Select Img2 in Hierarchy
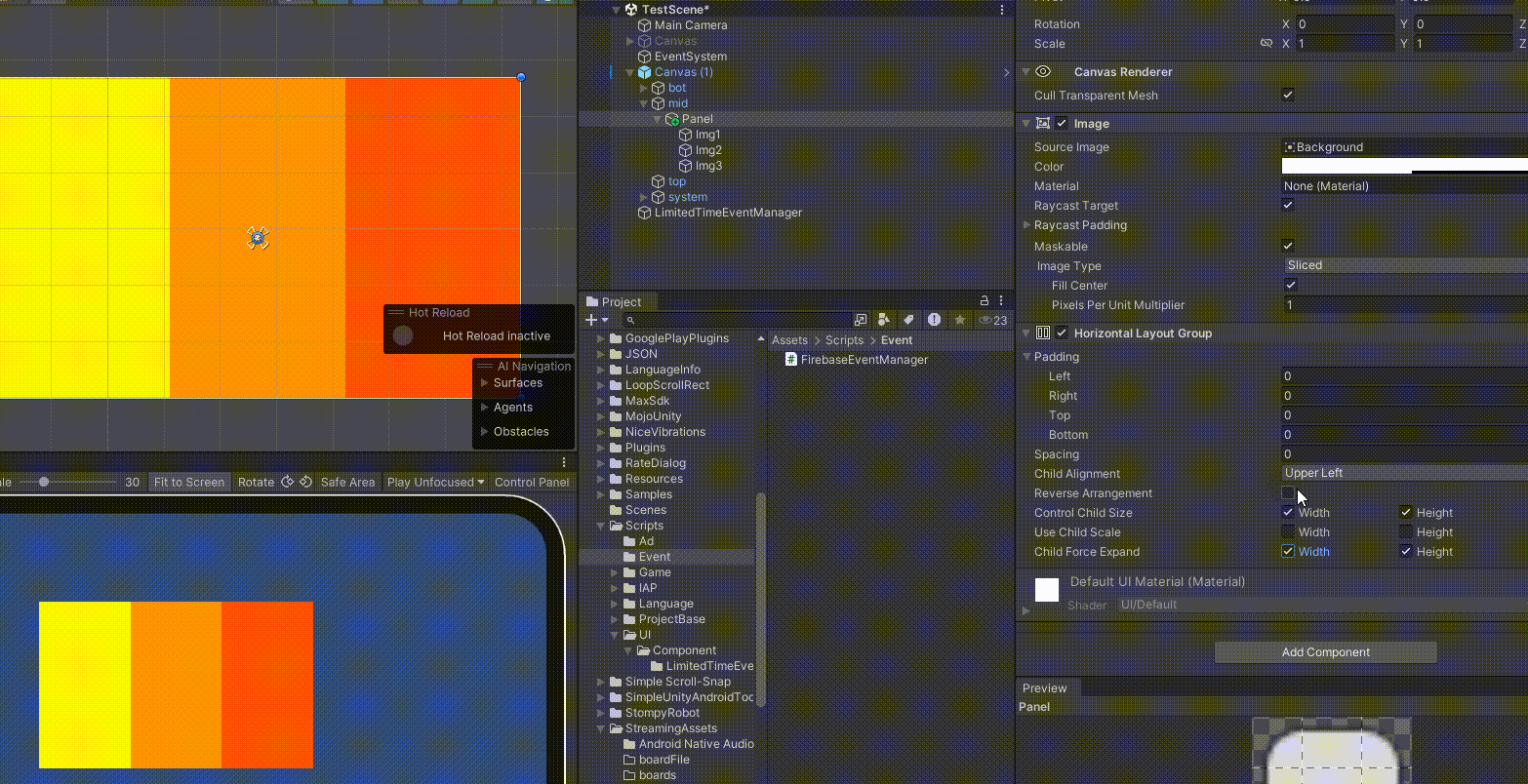Viewport: 1528px width, 784px height. point(708,150)
